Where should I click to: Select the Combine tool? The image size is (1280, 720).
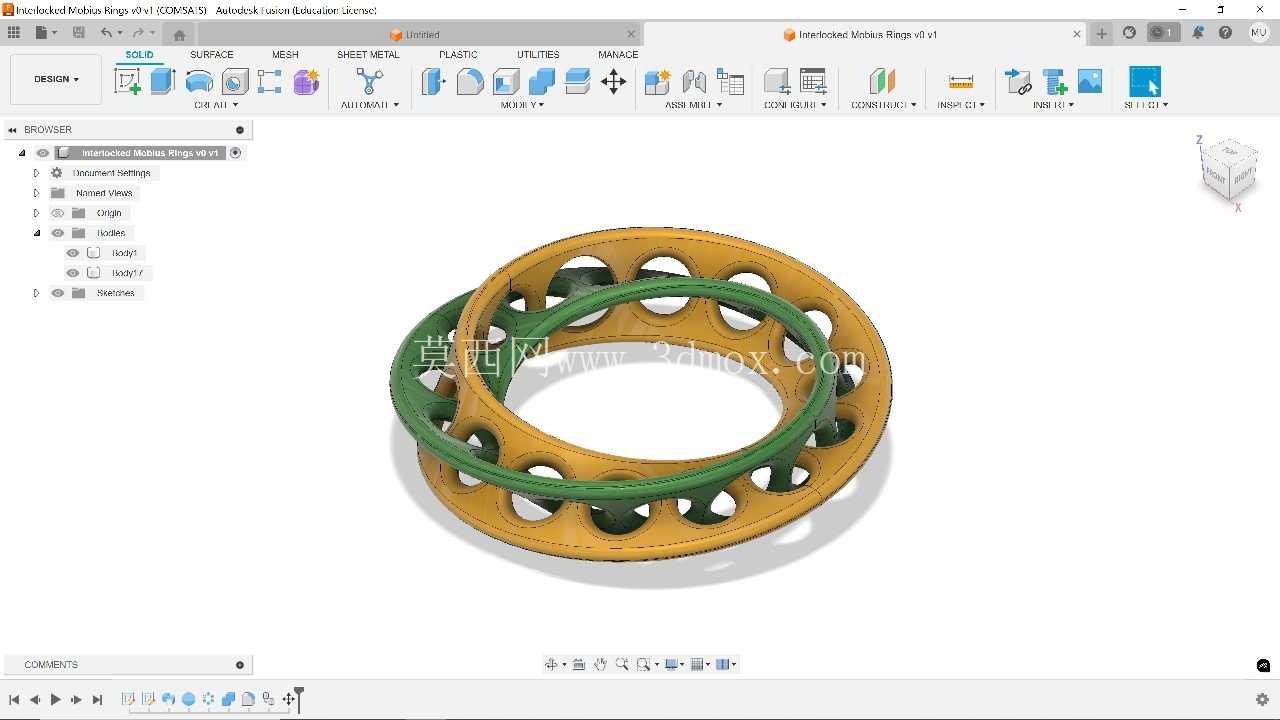pyautogui.click(x=542, y=81)
